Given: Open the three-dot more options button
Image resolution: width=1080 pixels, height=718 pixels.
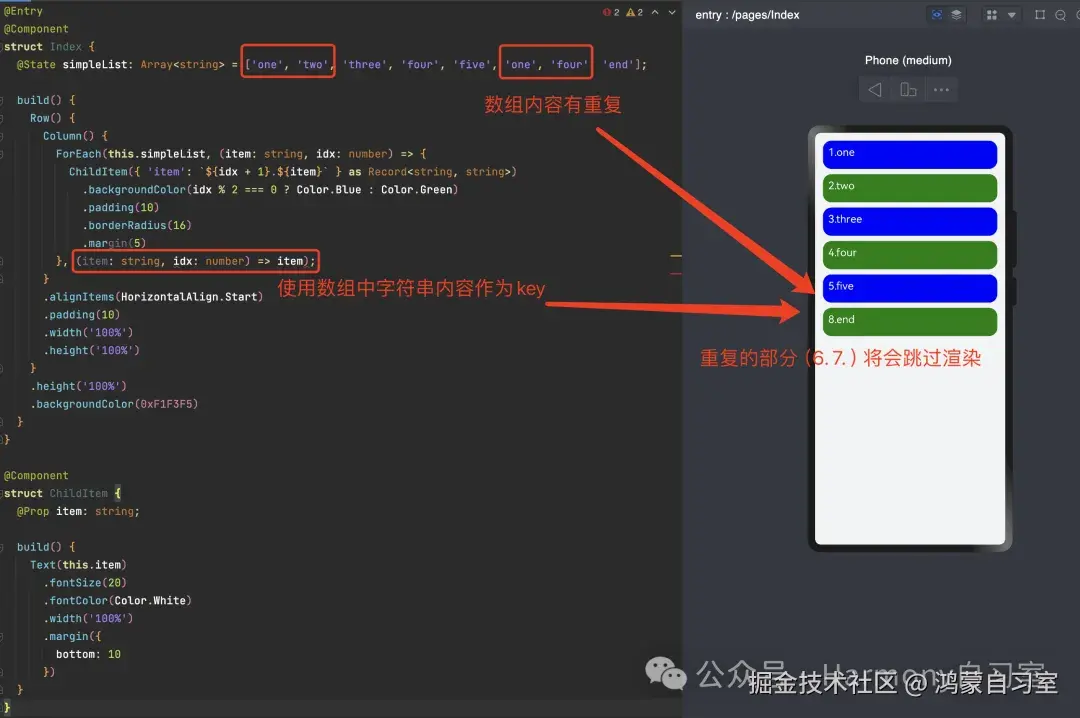Looking at the screenshot, I should 942,90.
